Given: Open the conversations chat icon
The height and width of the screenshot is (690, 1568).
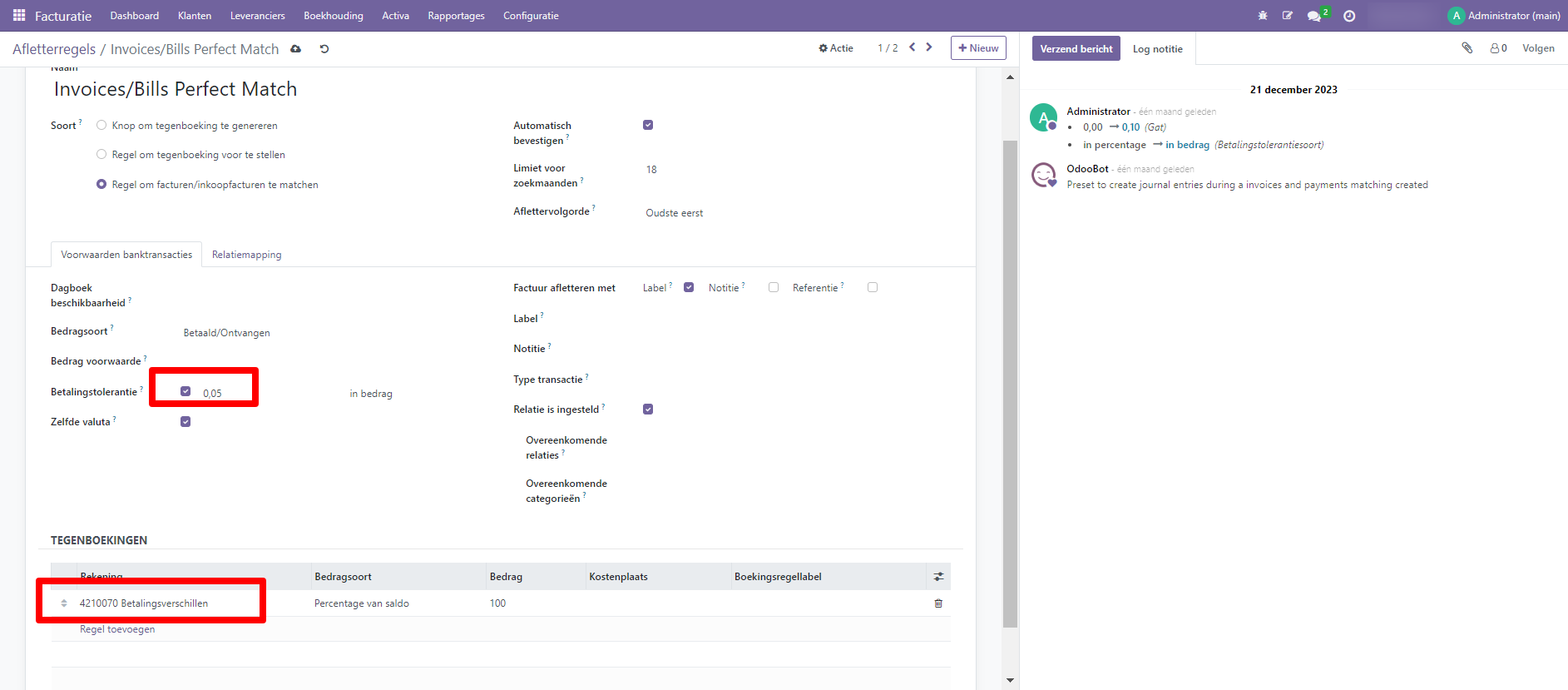Looking at the screenshot, I should [1314, 16].
